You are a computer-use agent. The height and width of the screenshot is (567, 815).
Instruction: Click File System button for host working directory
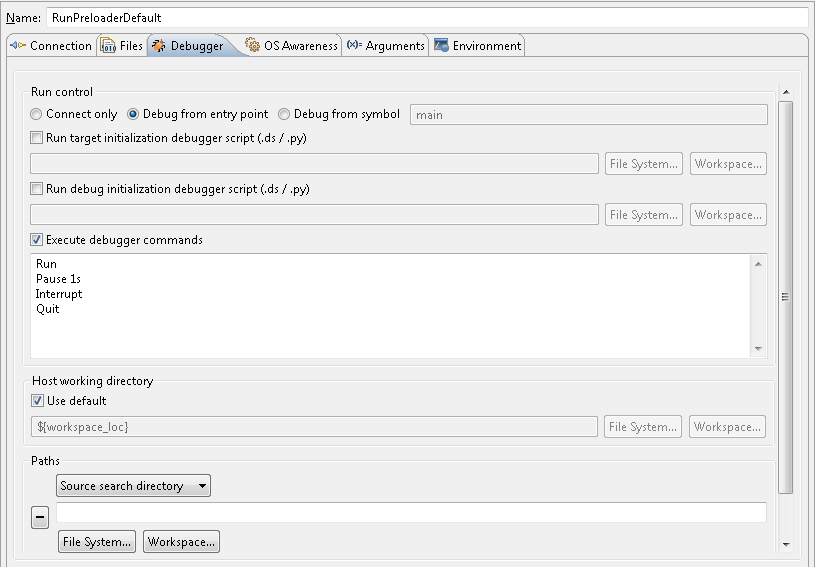coord(642,427)
